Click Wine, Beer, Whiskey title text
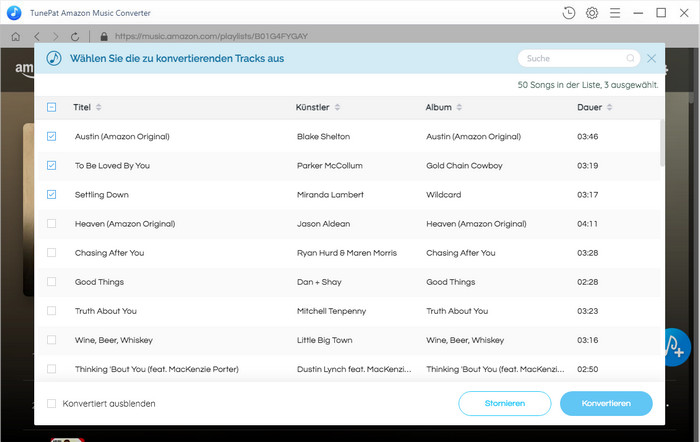This screenshot has width=700, height=442. pos(114,340)
